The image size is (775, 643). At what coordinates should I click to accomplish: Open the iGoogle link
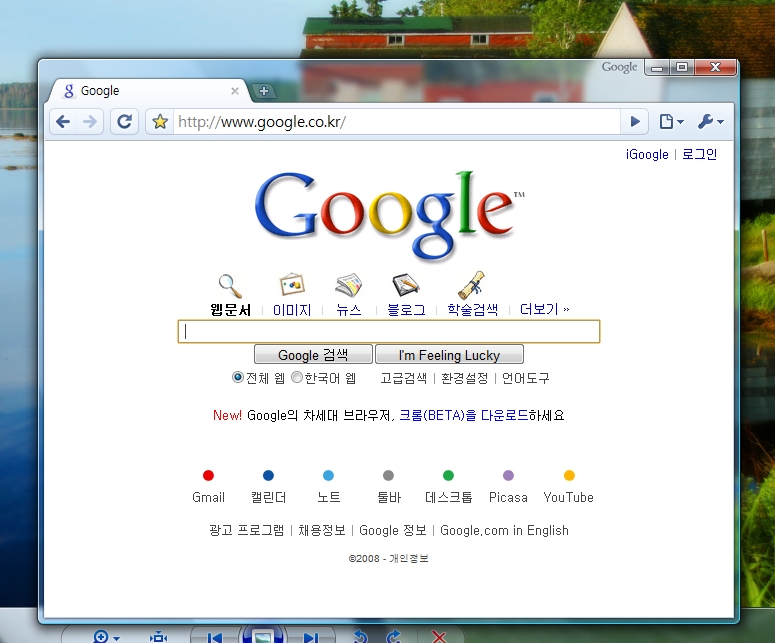(647, 155)
